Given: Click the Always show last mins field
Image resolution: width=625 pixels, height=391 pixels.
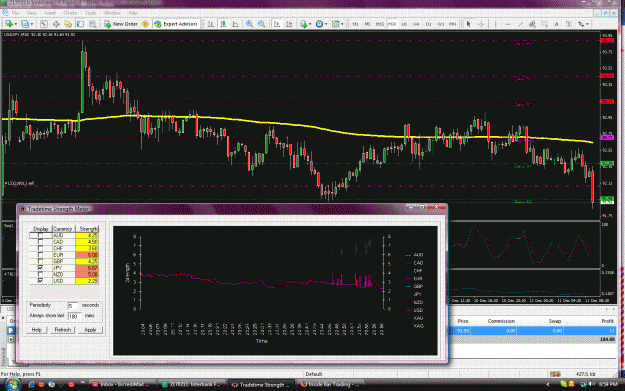Looking at the screenshot, I should 75,316.
